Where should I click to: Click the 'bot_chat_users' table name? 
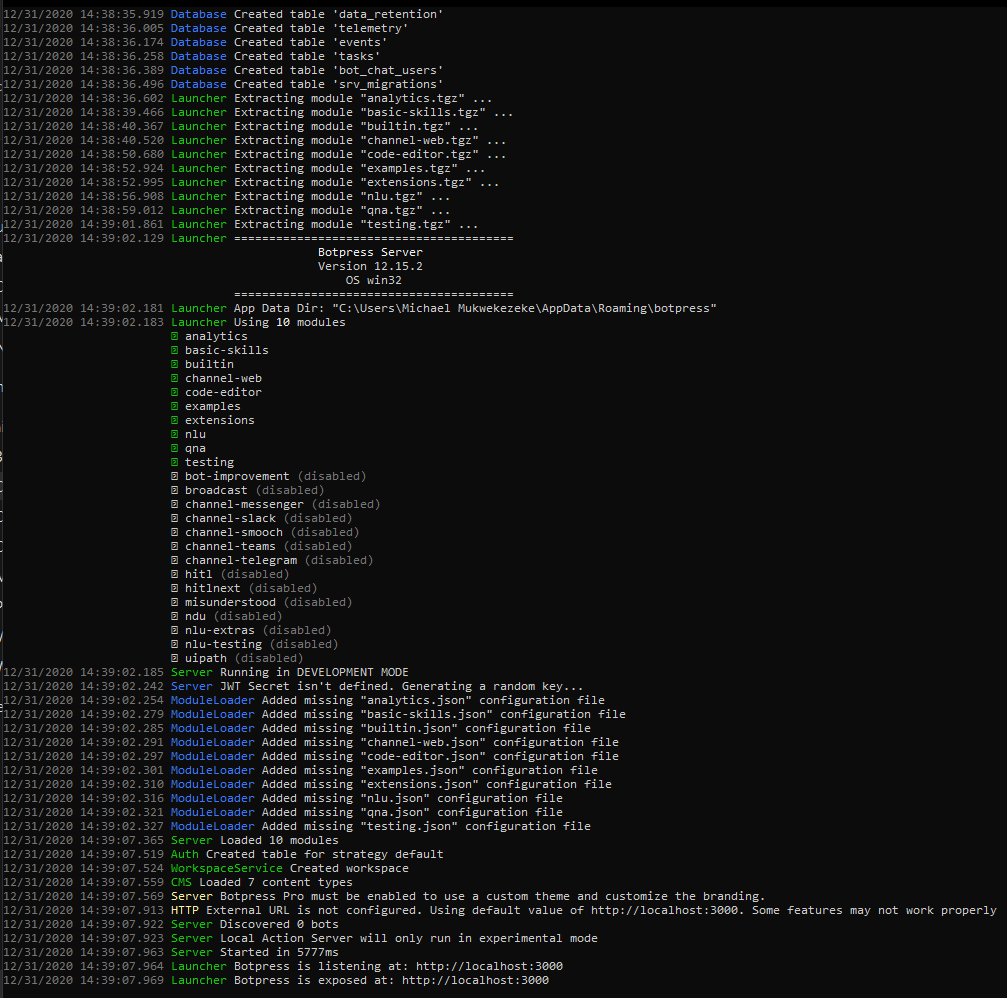point(388,70)
